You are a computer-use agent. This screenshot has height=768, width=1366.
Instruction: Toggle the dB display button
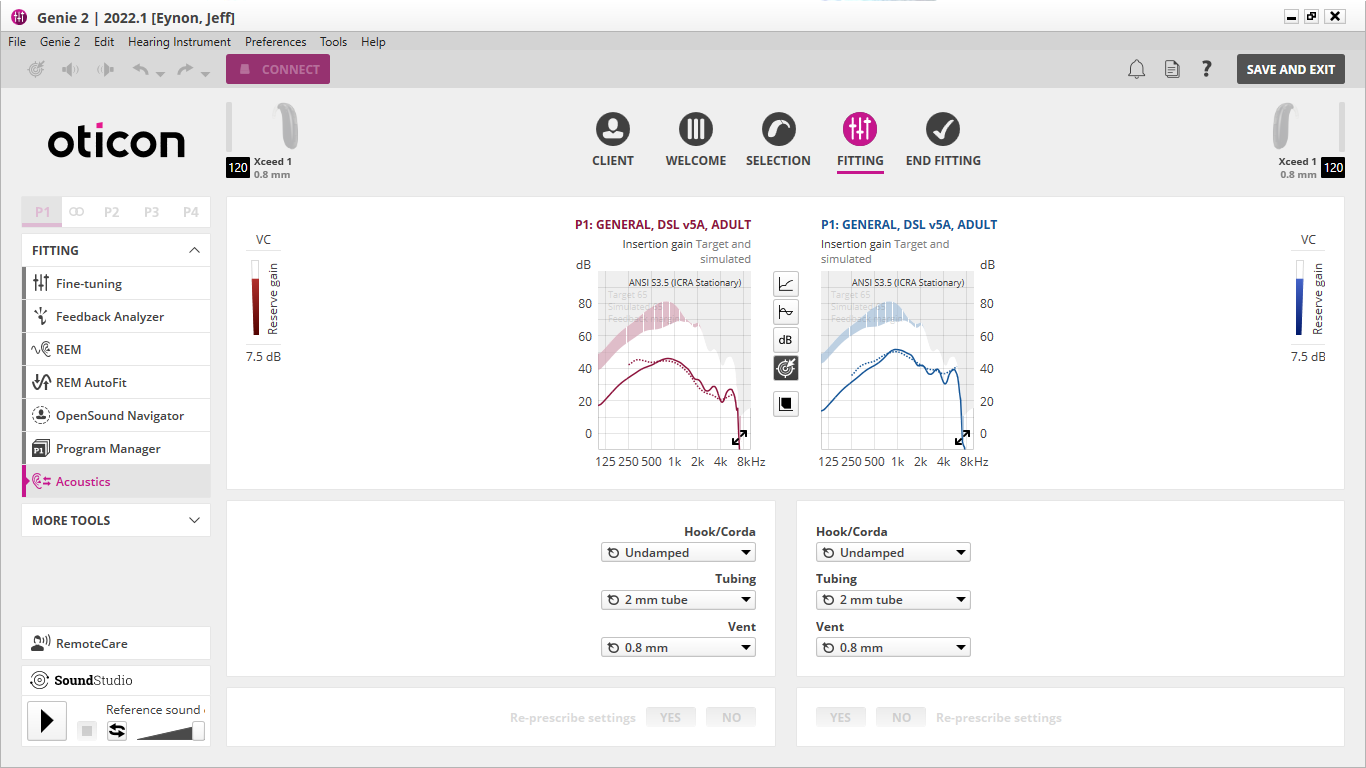pos(786,340)
